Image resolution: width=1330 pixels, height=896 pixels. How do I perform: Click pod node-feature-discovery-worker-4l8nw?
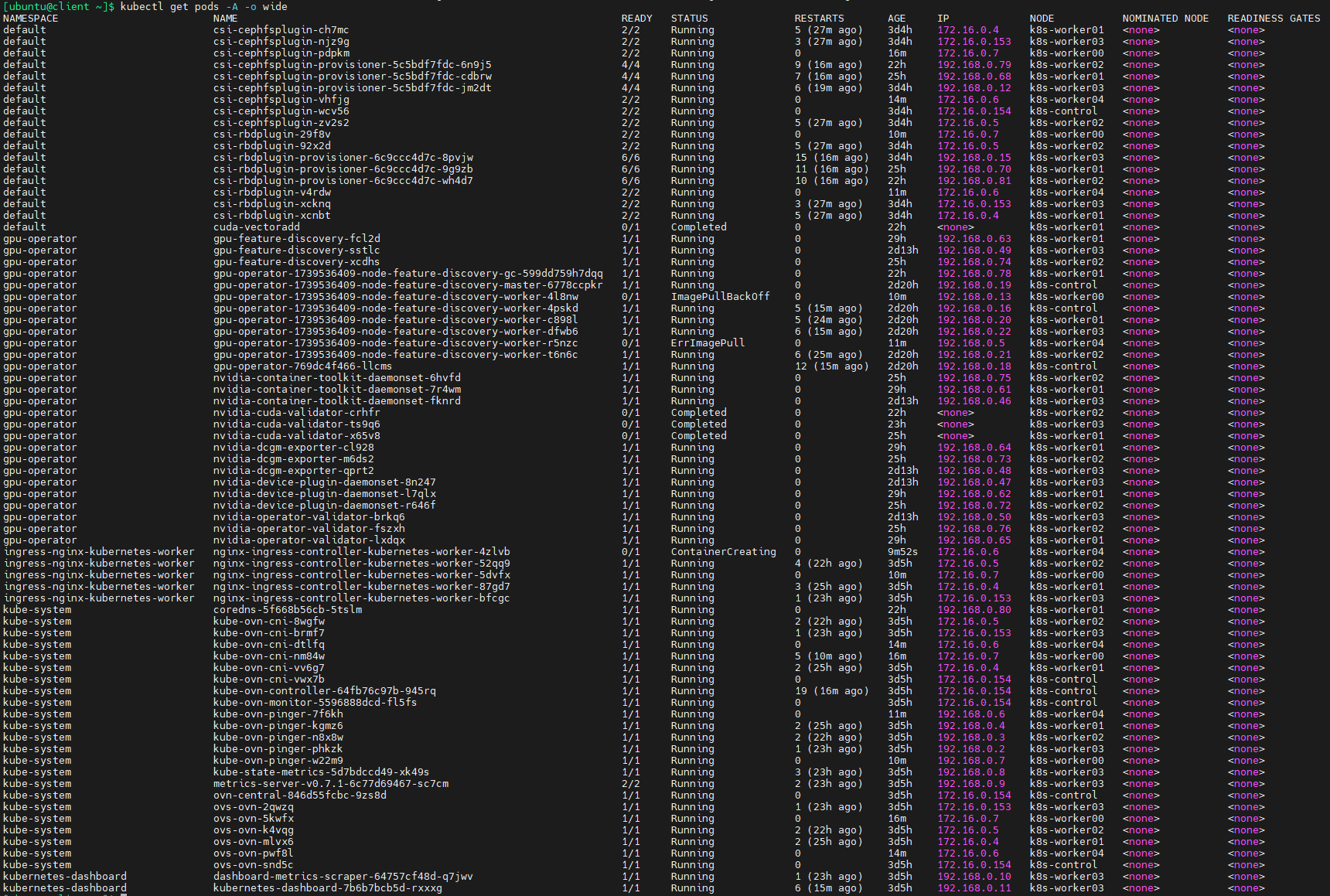395,296
